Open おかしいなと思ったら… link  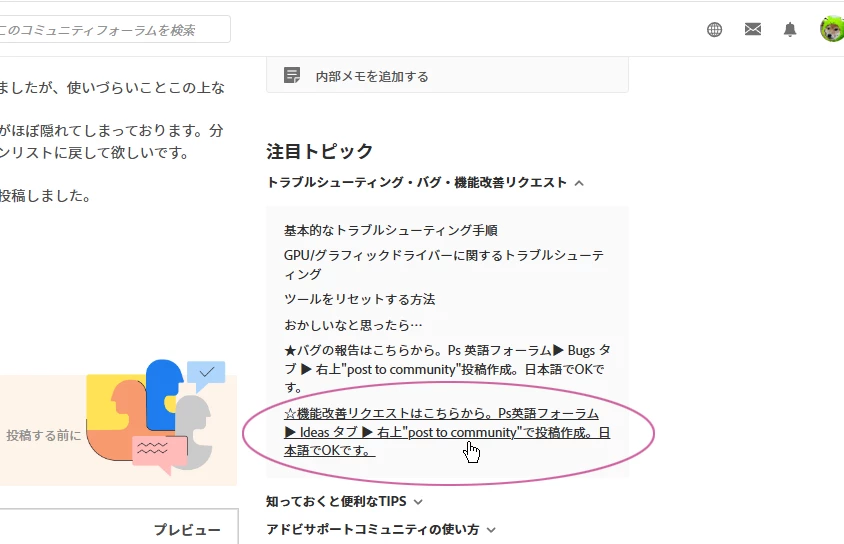pyautogui.click(x=353, y=325)
